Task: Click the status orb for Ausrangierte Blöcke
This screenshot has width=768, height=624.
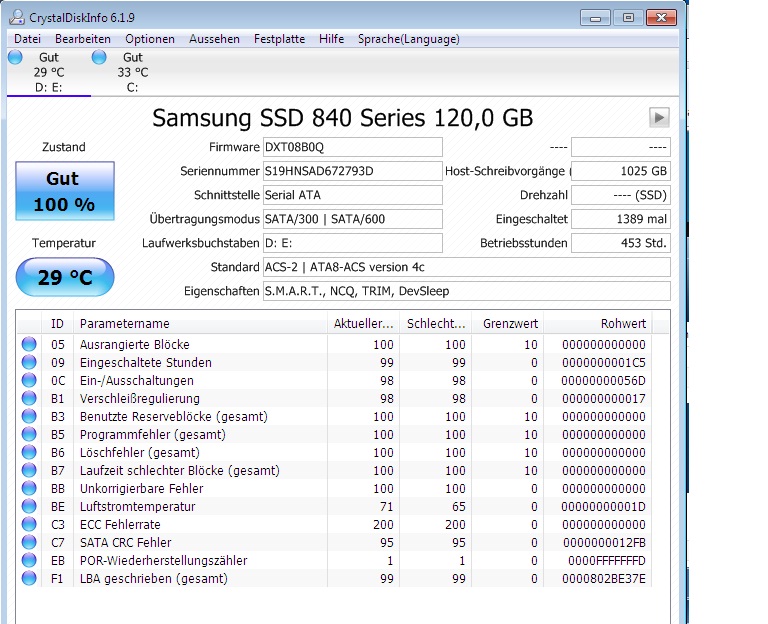Action: [29, 344]
